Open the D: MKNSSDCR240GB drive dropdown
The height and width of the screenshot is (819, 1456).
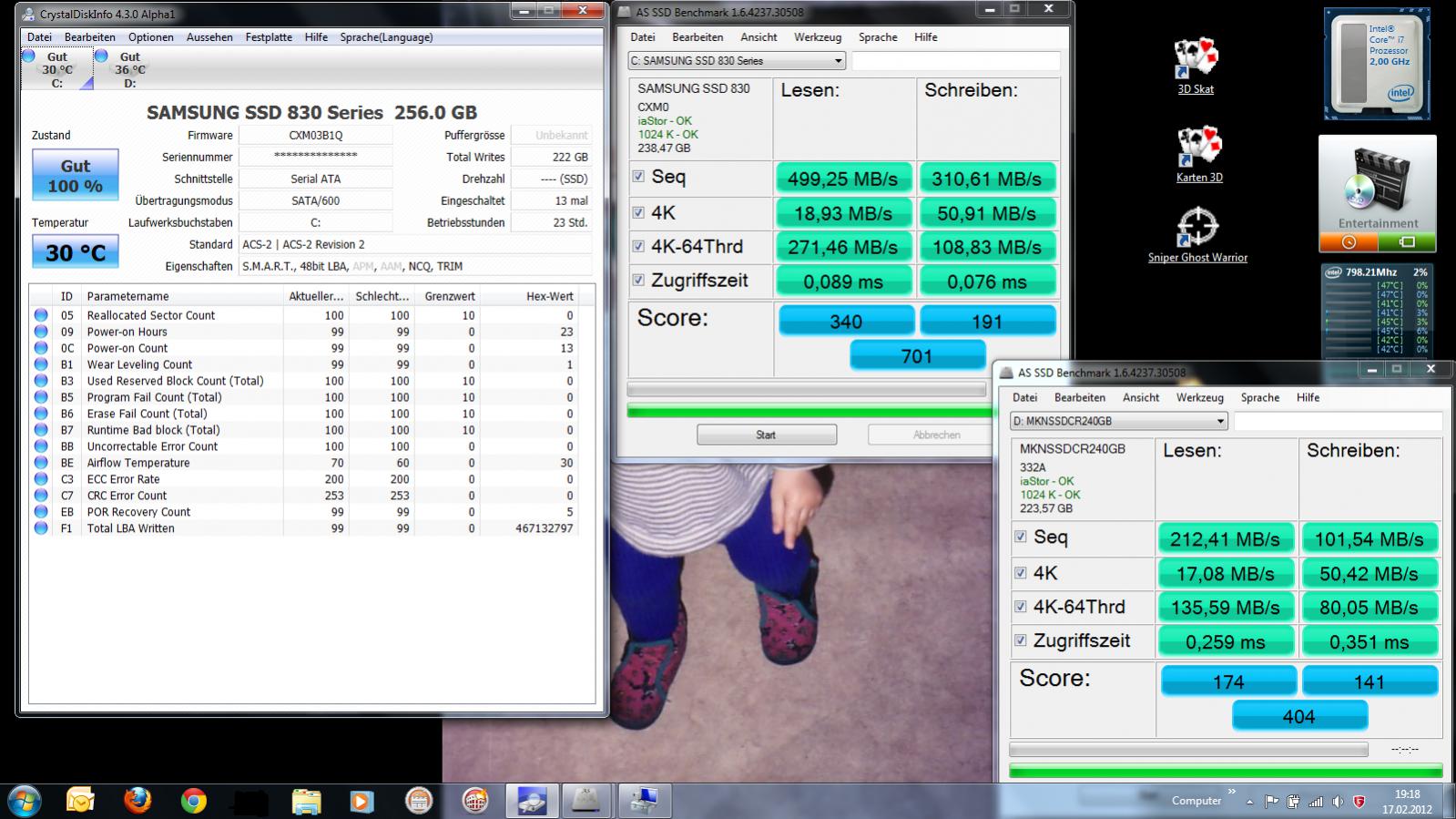pyautogui.click(x=1119, y=421)
